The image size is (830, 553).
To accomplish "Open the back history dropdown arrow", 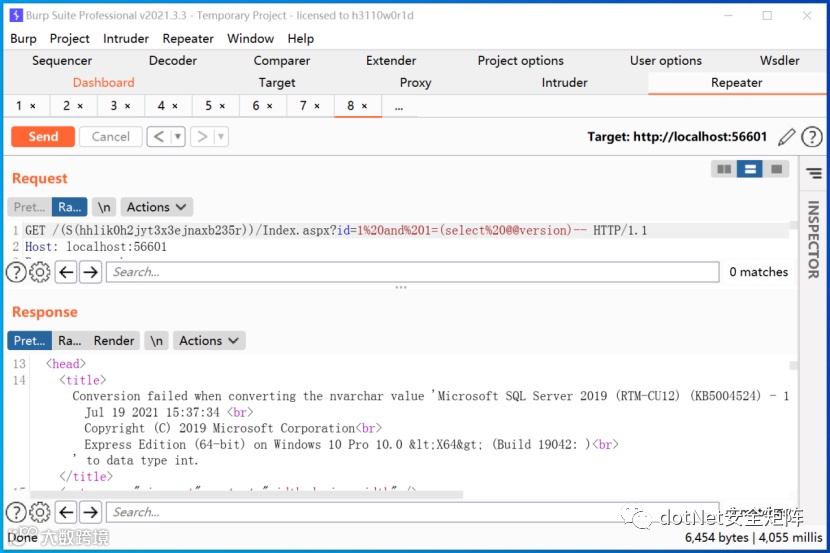I will click(x=178, y=137).
